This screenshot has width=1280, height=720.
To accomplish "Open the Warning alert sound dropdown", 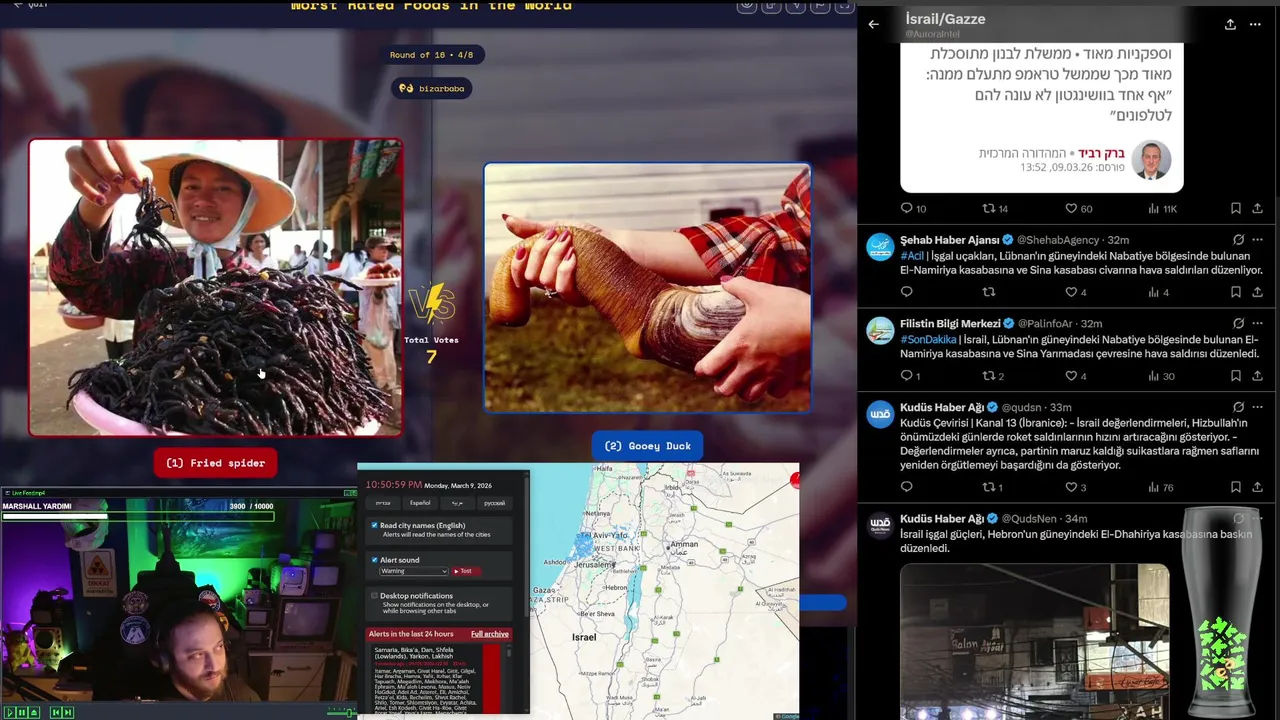I will (413, 571).
